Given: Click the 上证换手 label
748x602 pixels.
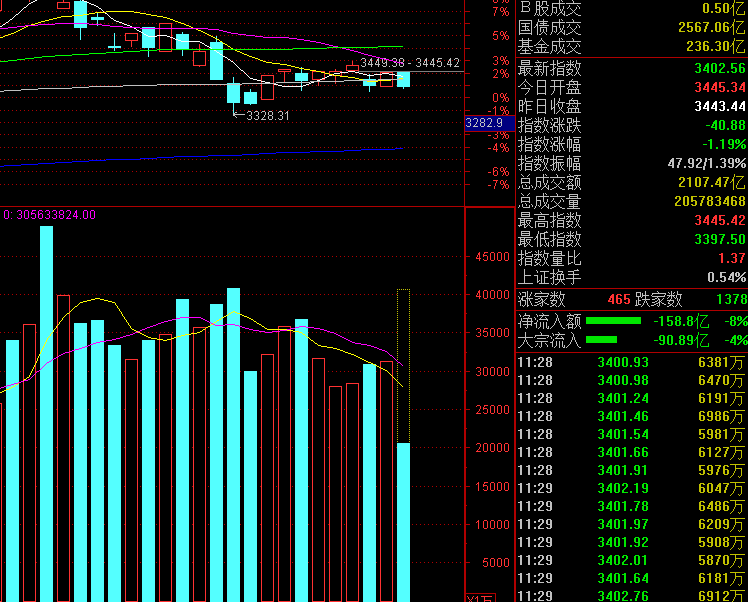Looking at the screenshot, I should 550,277.
